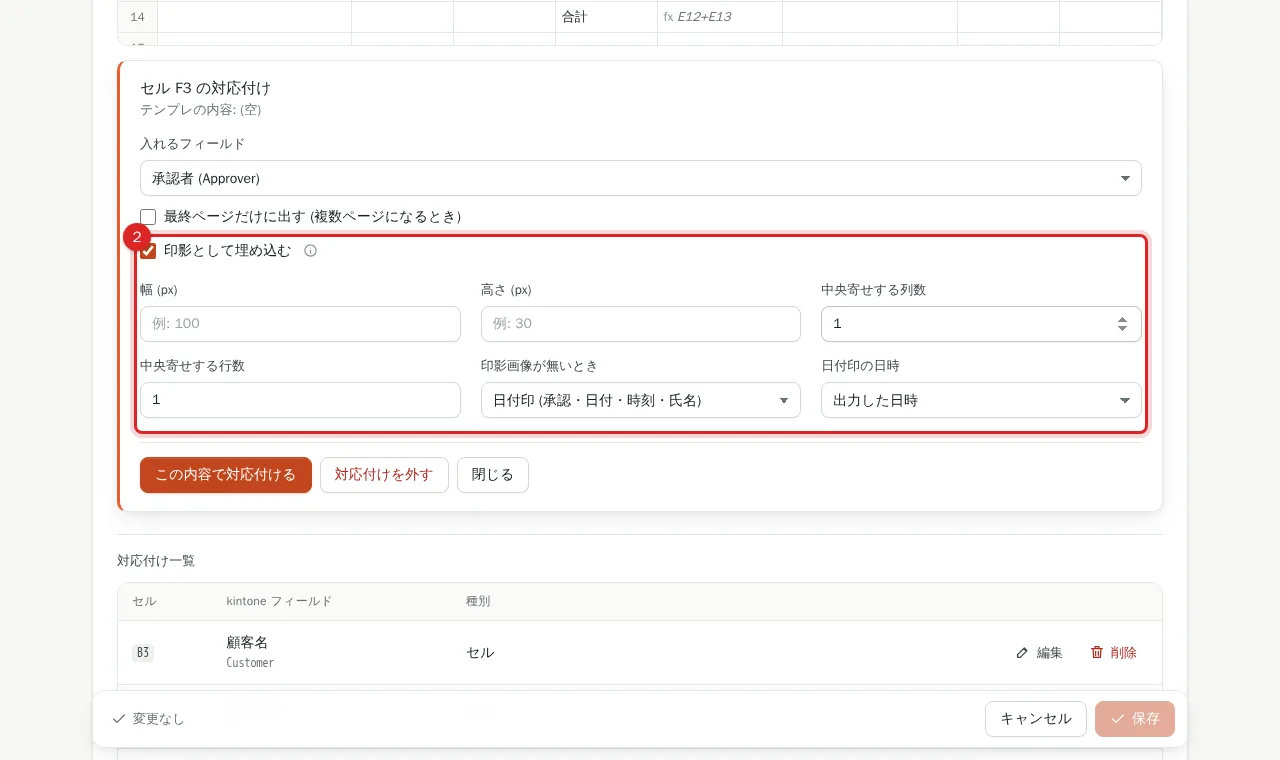The width and height of the screenshot is (1280, 760).
Task: Uncheck 印影として埋め込む checkbox
Action: (x=148, y=251)
